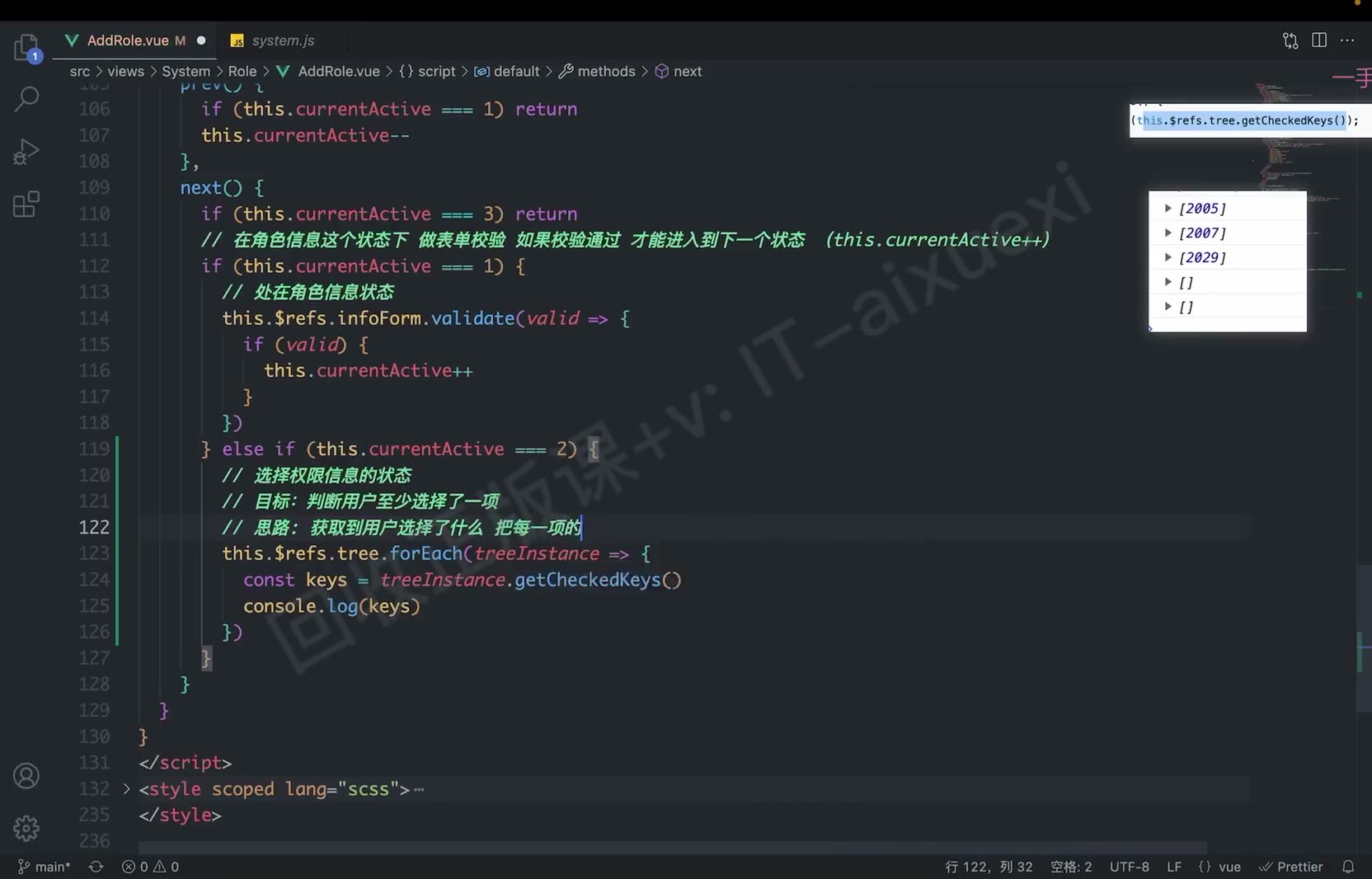Click 'Role' breadcrumb segment
This screenshot has height=879, width=1372.
tap(242, 72)
